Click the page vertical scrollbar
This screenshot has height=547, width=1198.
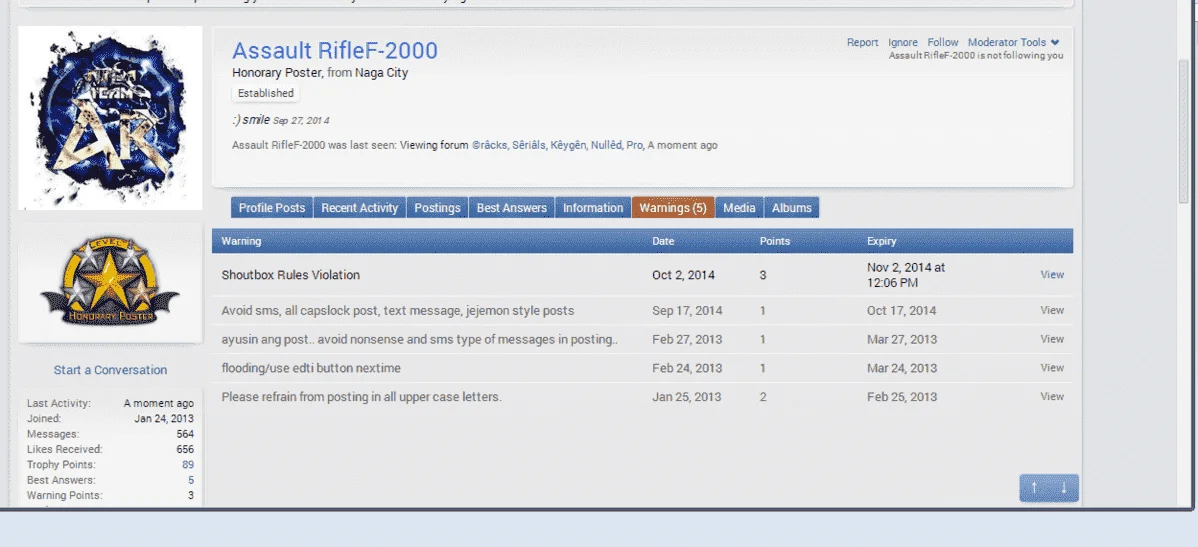tap(1183, 130)
